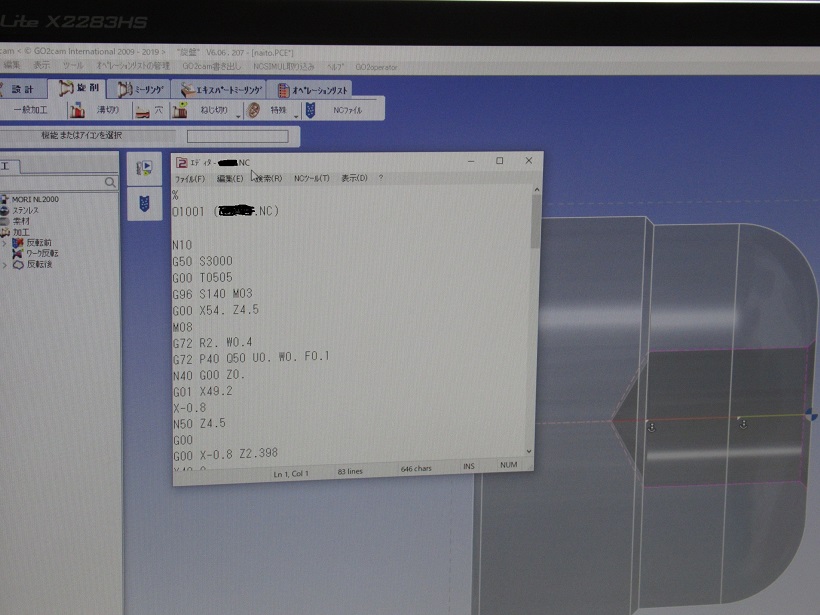Viewport: 820px width, 615px height.
Task: Switch to the ミーリング milling tab
Action: click(140, 89)
